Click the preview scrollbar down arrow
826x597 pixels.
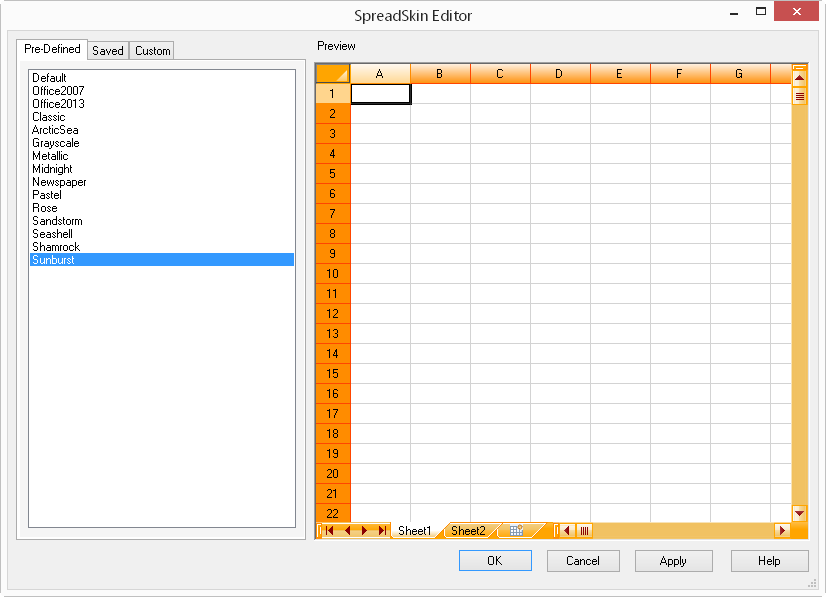[x=798, y=512]
